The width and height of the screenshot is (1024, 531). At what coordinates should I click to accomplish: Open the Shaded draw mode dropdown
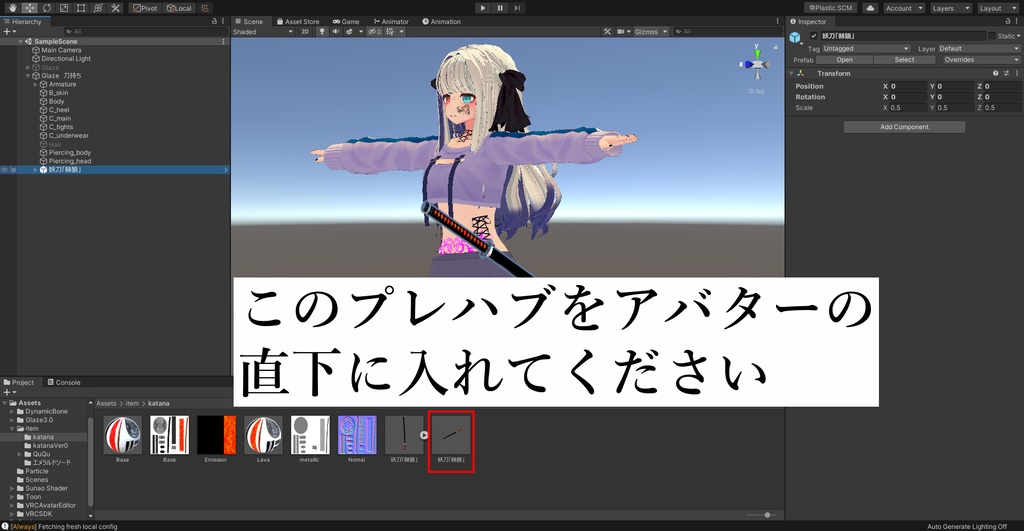tap(263, 31)
